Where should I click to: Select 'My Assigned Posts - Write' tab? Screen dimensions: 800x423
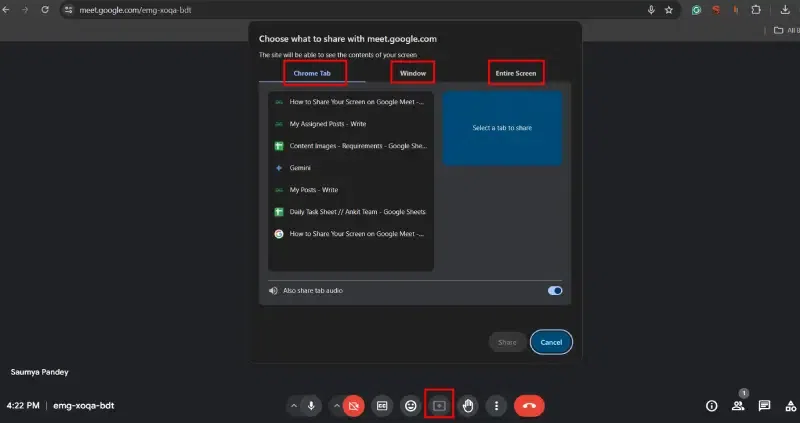[351, 123]
